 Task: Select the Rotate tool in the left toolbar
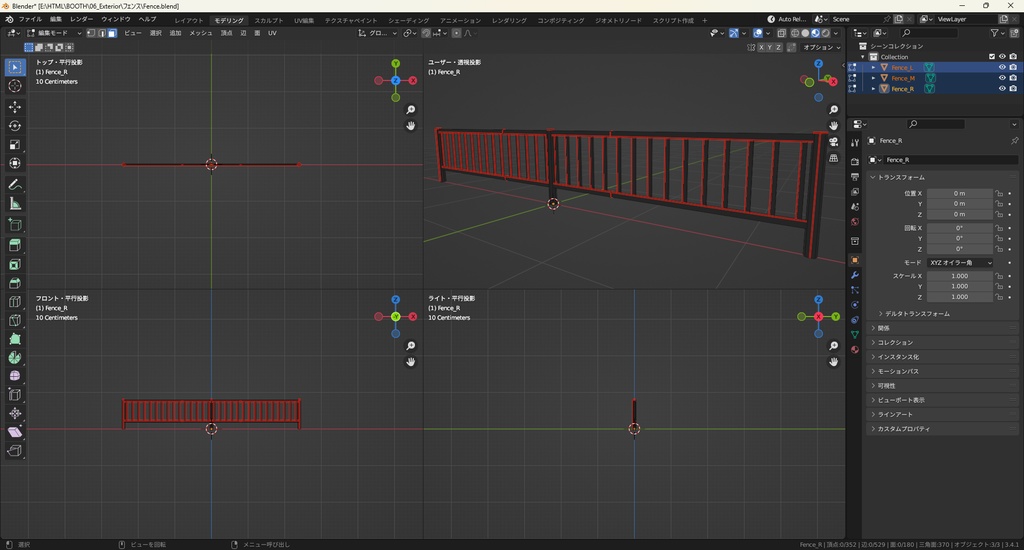coord(15,126)
